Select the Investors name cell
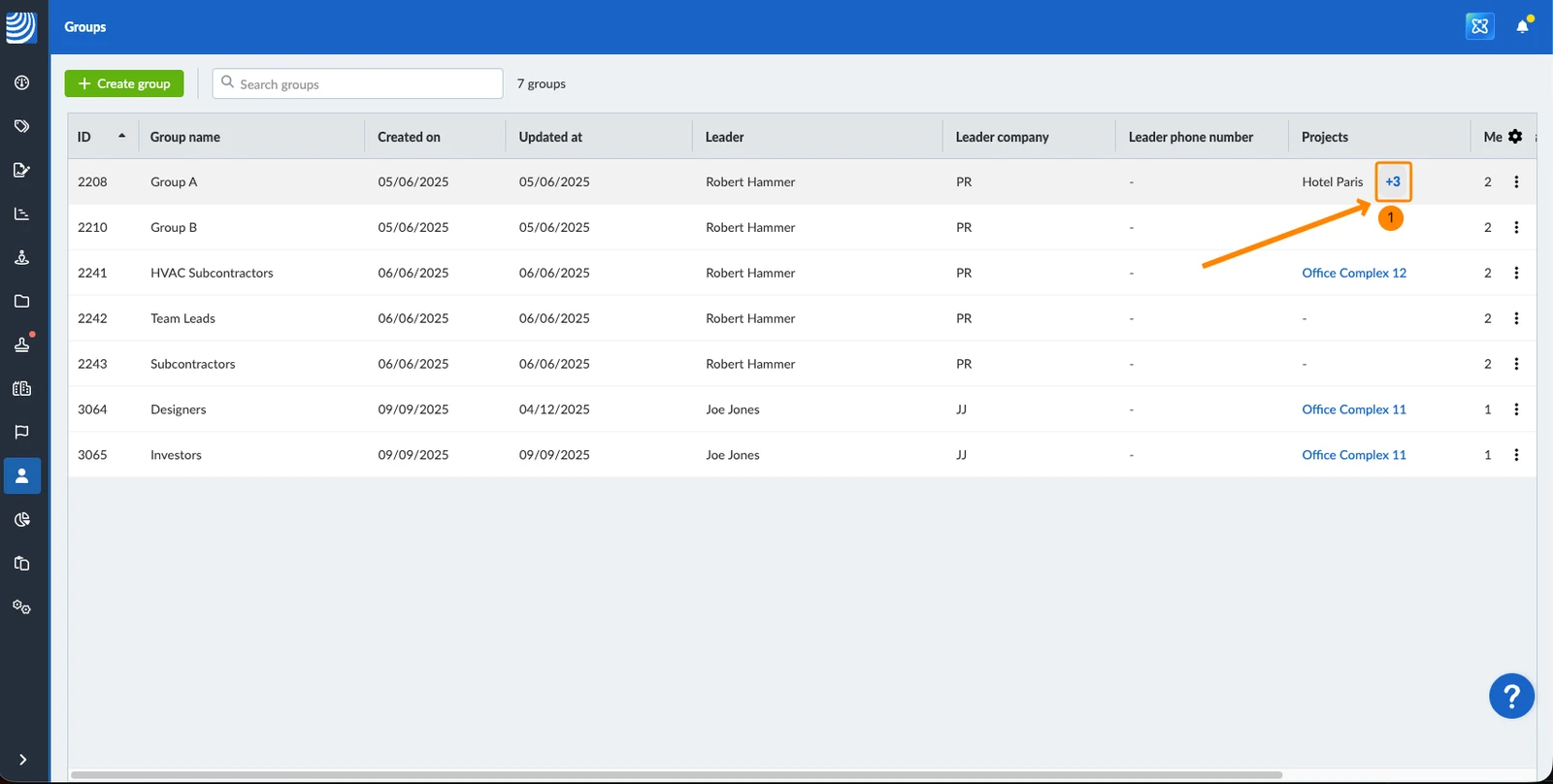 point(176,455)
